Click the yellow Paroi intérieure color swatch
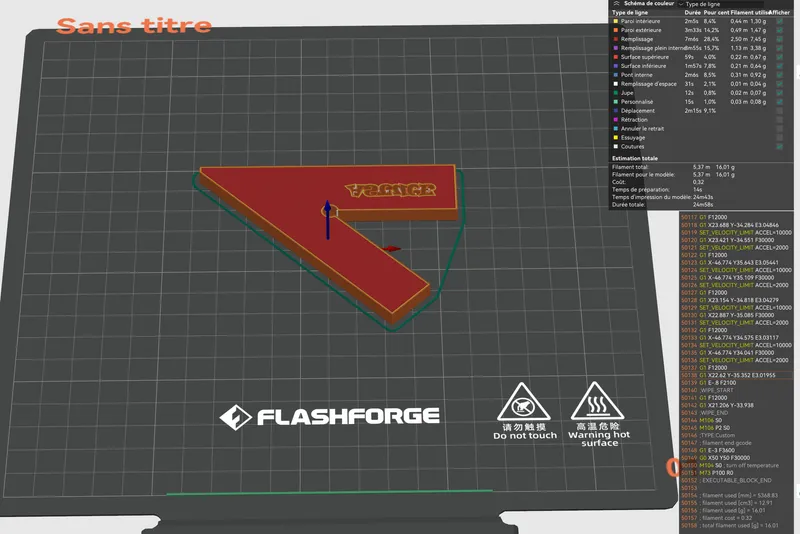Screen dimensions: 800x534 pos(616,21)
